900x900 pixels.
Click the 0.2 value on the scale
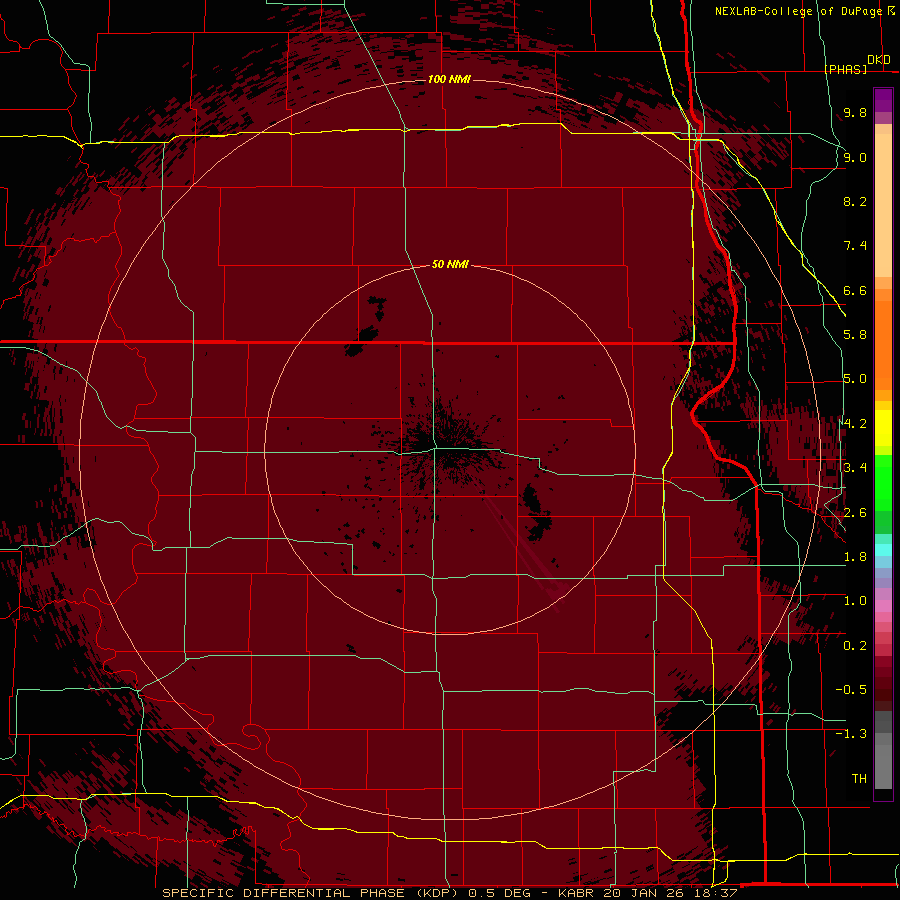855,646
